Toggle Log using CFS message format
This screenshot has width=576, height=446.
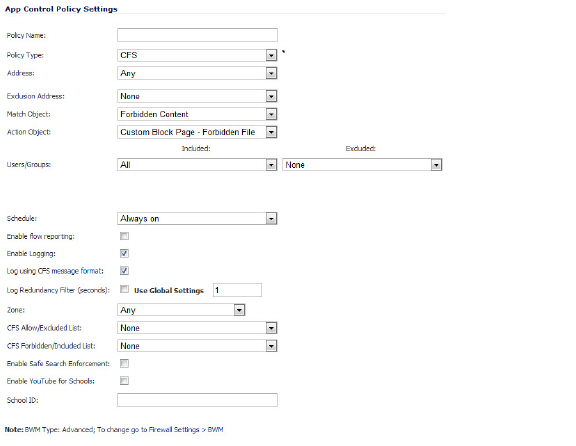click(125, 271)
